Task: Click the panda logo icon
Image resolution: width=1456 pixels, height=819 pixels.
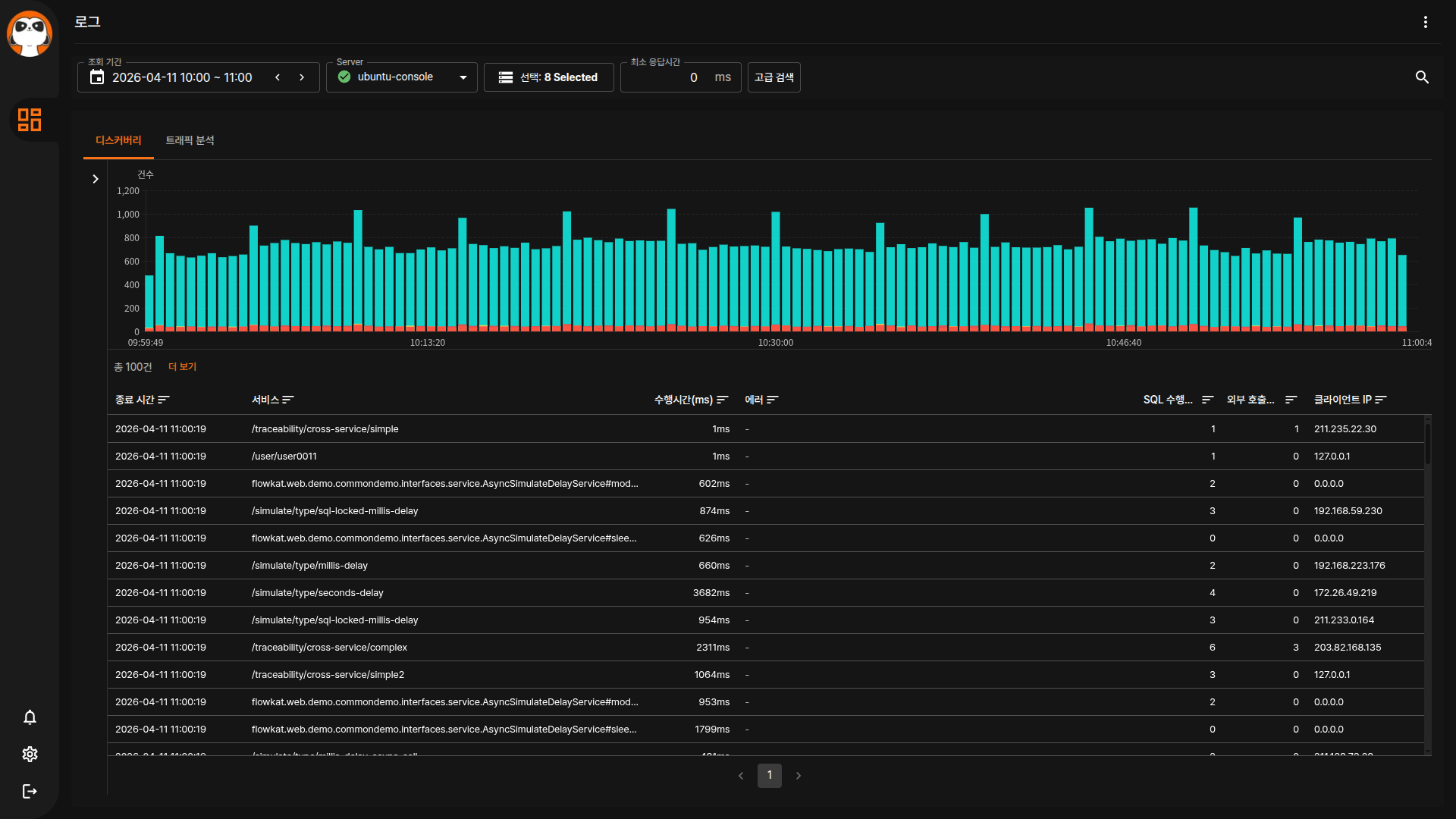Action: [x=30, y=34]
